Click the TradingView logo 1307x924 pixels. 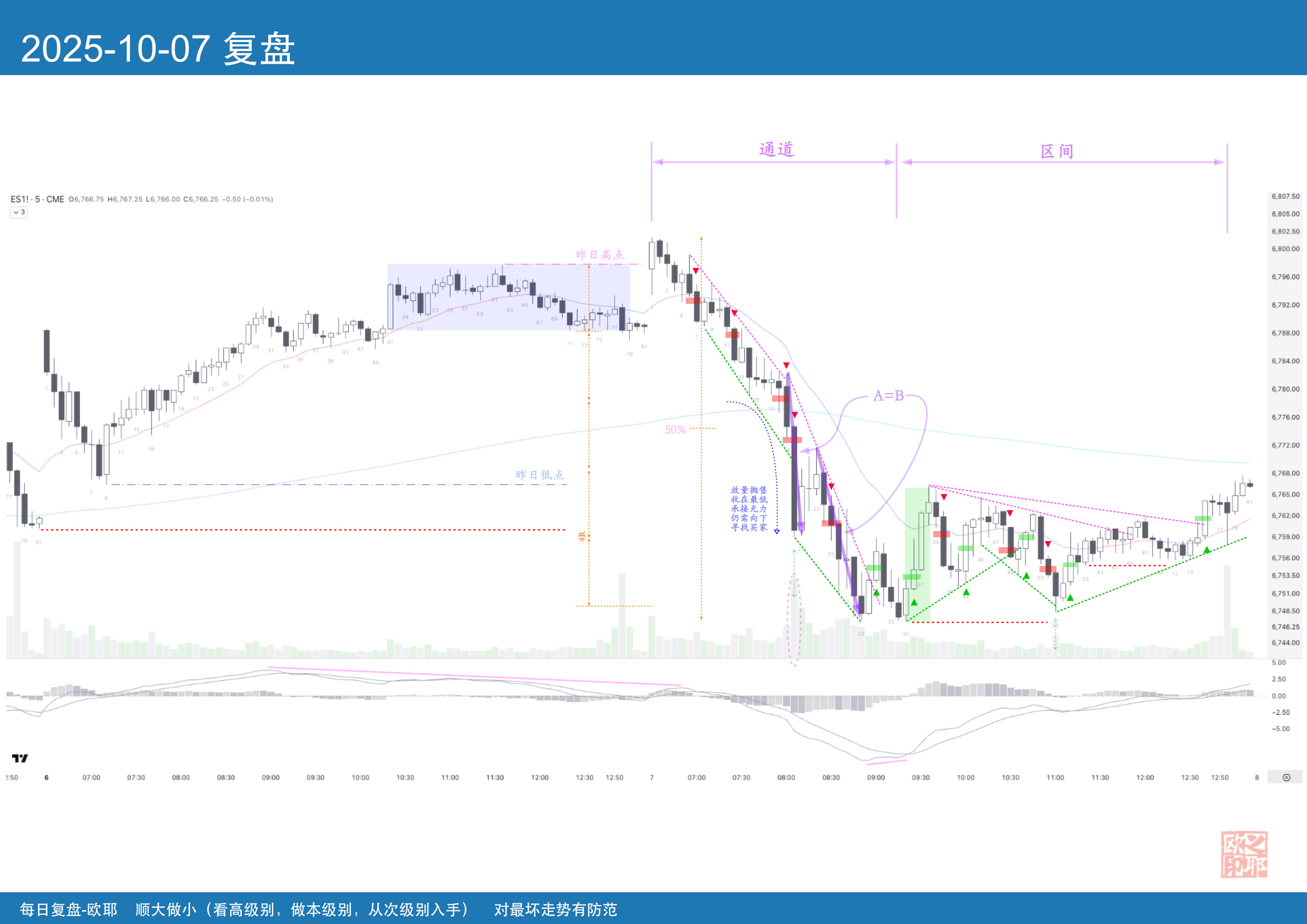point(20,758)
